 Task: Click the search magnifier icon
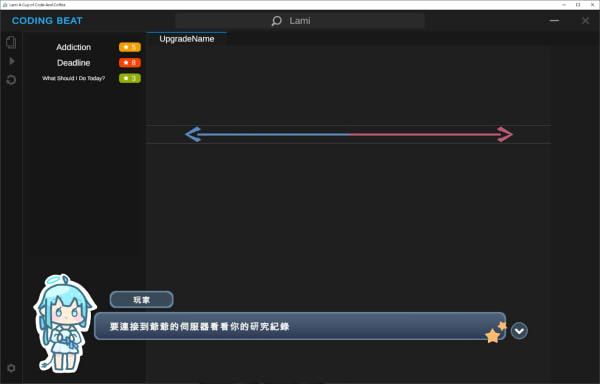pos(276,21)
